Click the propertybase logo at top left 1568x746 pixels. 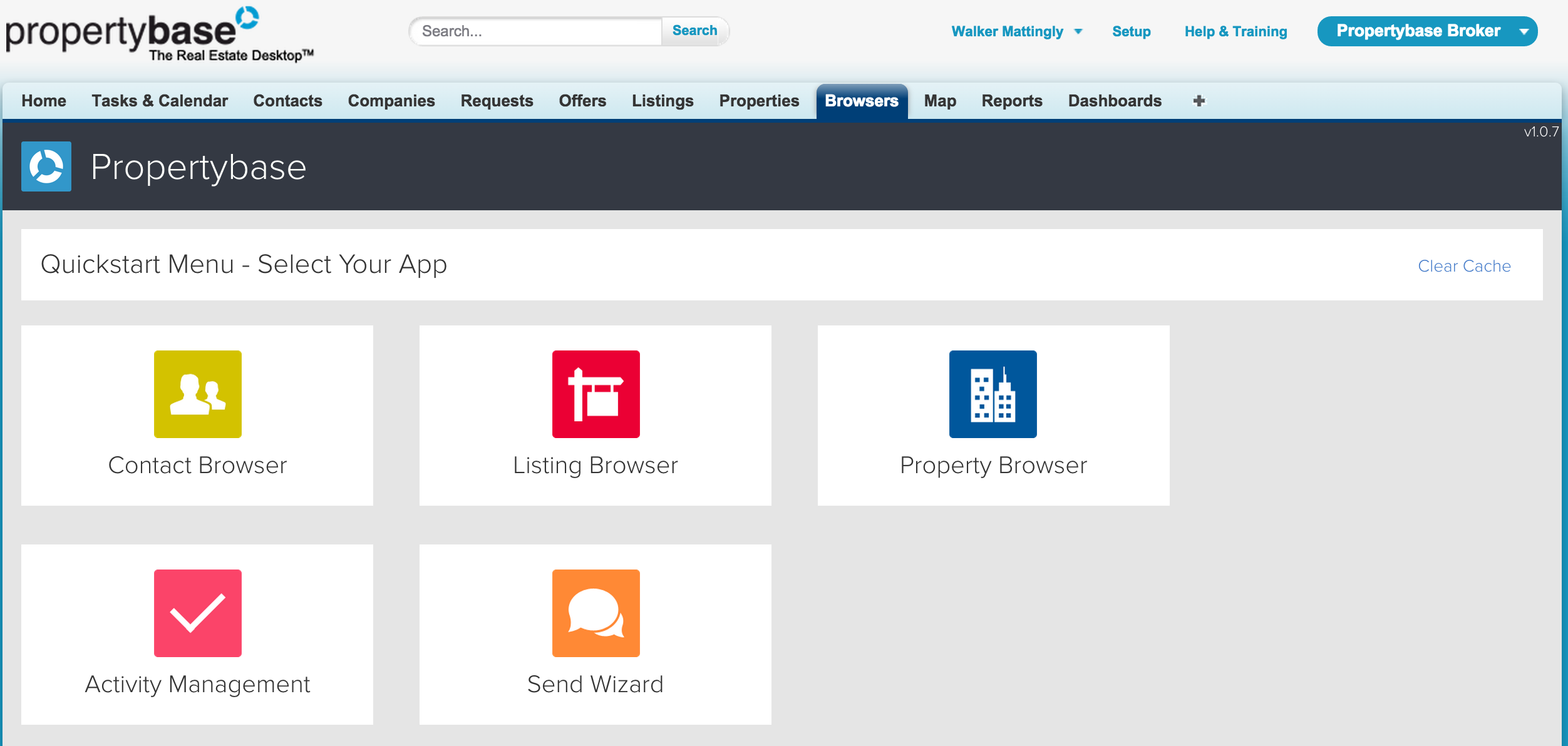click(160, 34)
